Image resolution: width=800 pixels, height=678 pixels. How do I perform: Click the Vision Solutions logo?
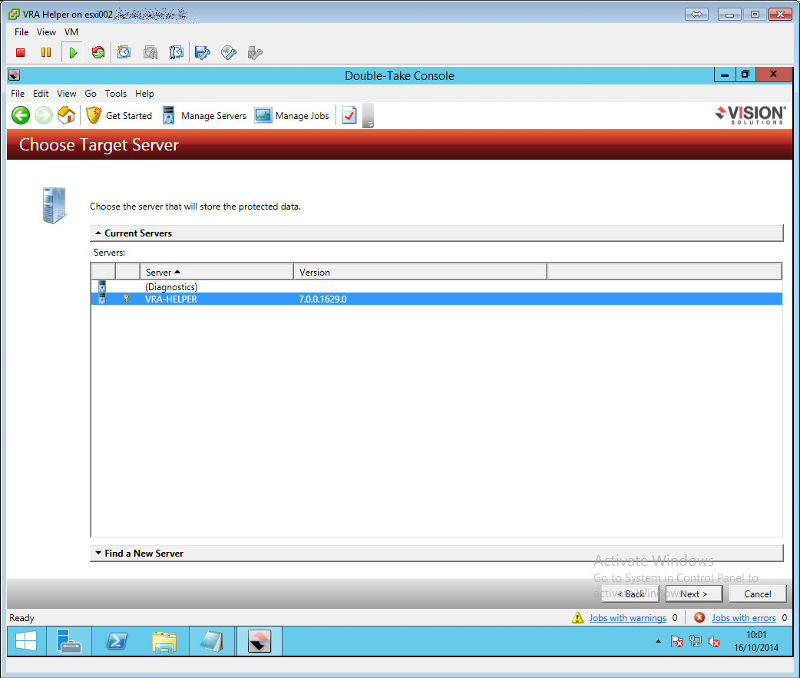click(x=750, y=115)
